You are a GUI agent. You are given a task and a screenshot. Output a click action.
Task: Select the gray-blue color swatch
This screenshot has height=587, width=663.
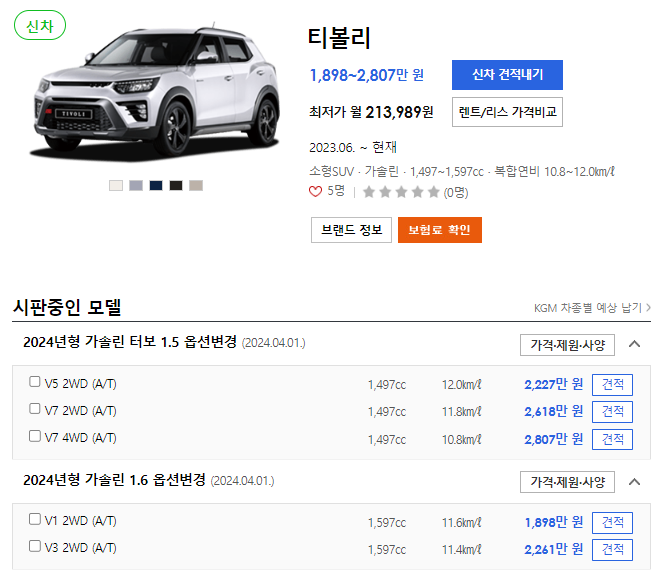pos(136,186)
